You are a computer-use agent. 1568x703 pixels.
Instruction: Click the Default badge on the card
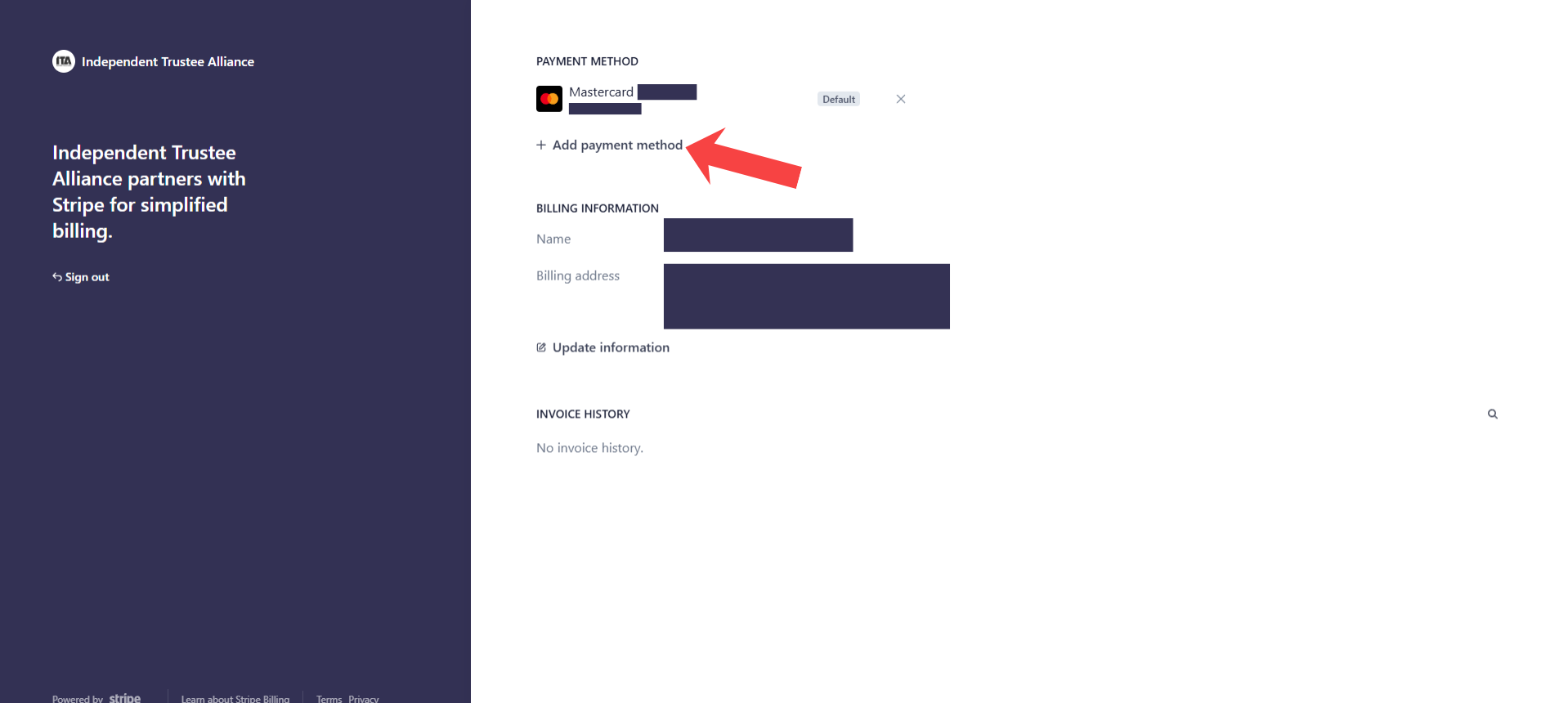838,99
